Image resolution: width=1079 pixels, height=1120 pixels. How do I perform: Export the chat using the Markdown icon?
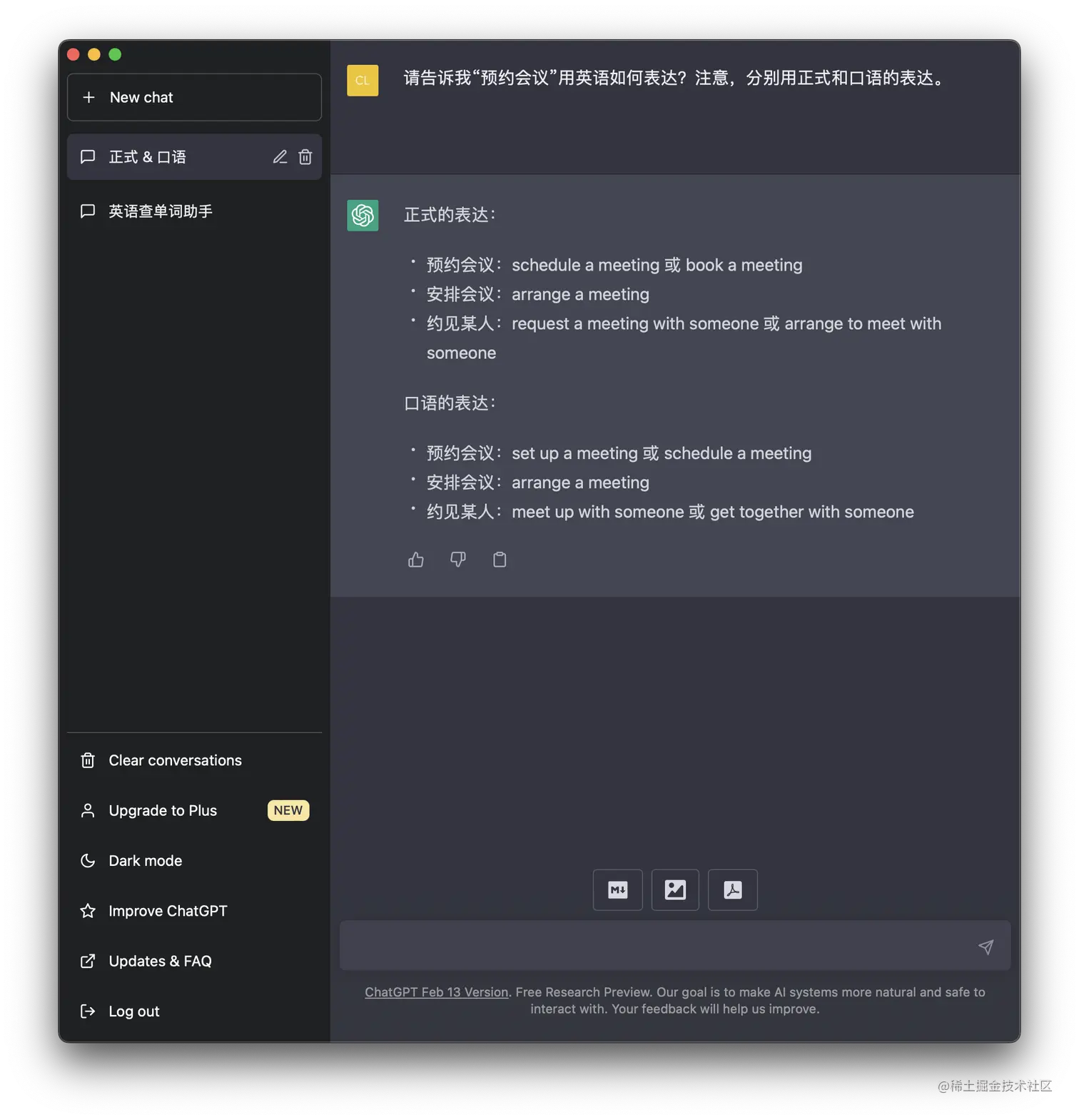coord(618,890)
